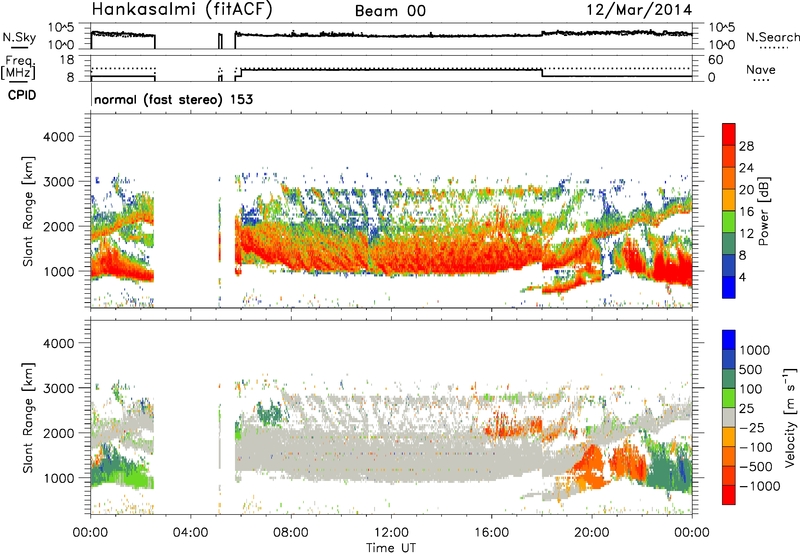The height and width of the screenshot is (554, 800).
Task: Click the '08:00' time axis label
Action: click(x=291, y=533)
